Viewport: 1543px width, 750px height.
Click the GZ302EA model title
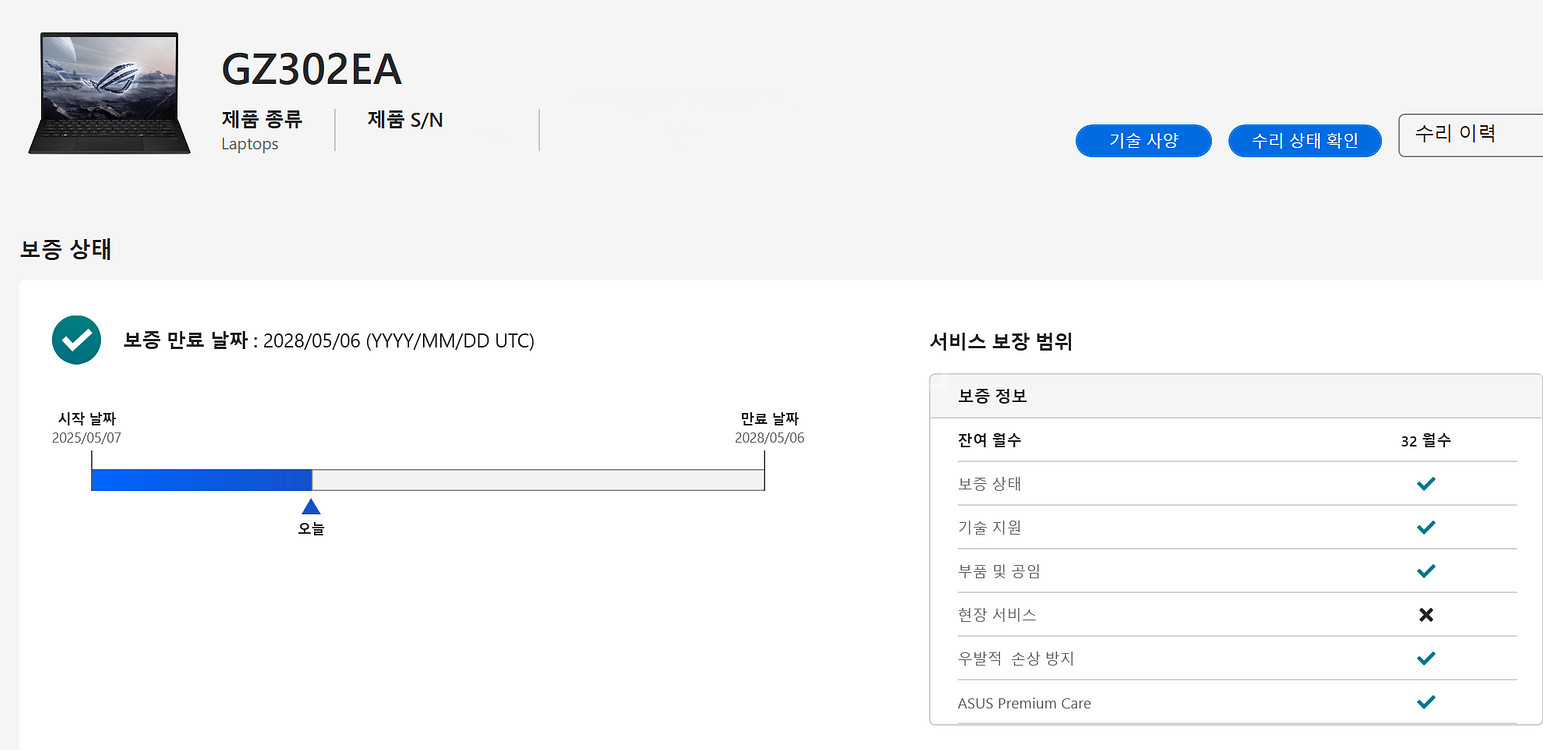[x=311, y=69]
